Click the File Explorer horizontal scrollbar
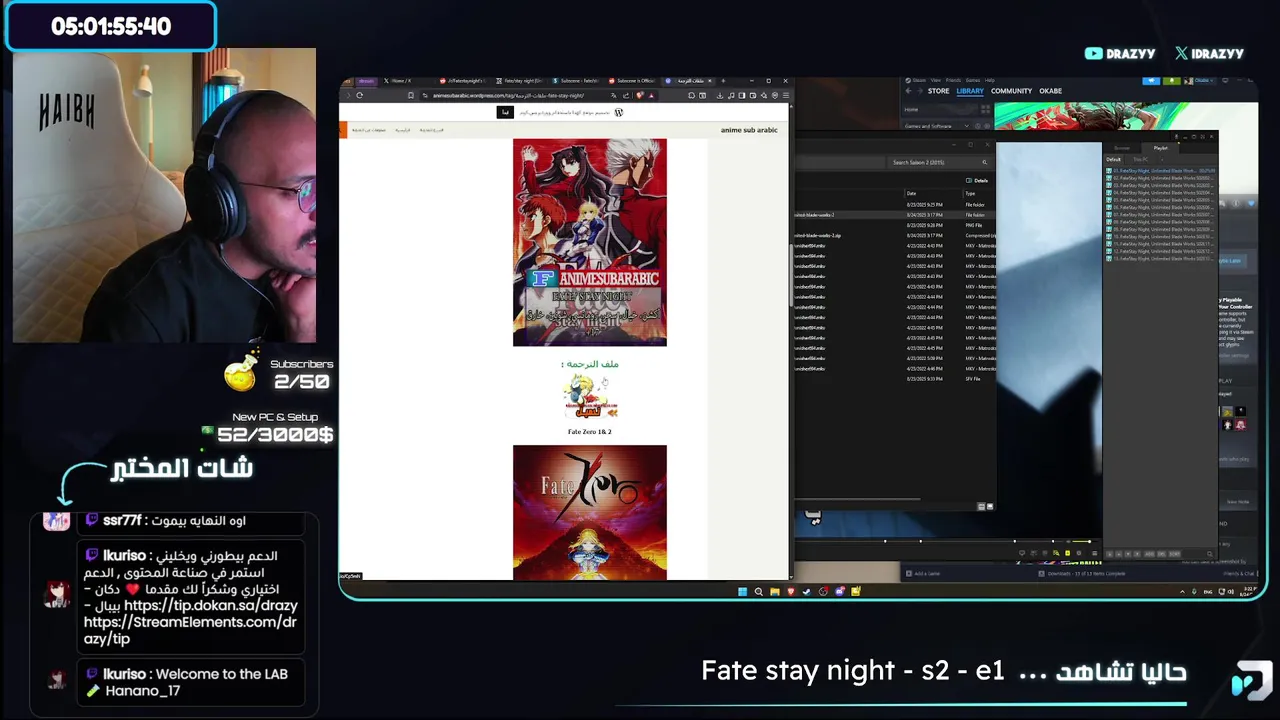This screenshot has height=720, width=1280. (x=858, y=499)
